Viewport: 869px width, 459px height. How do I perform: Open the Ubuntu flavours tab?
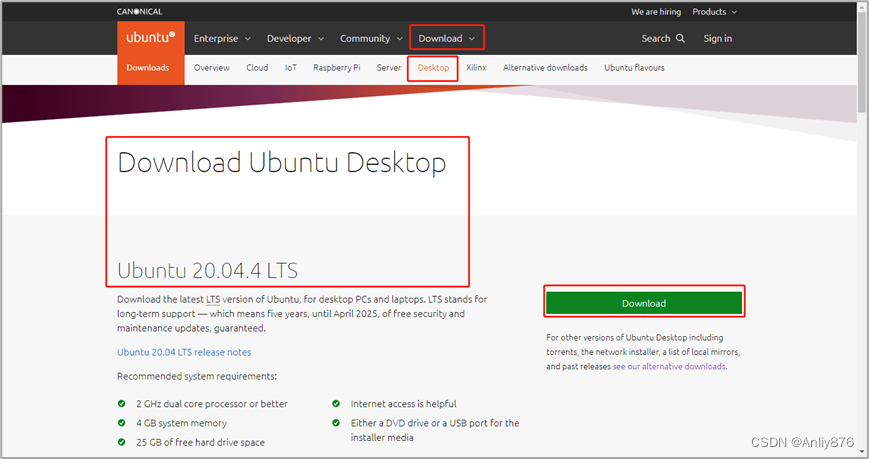(x=634, y=68)
